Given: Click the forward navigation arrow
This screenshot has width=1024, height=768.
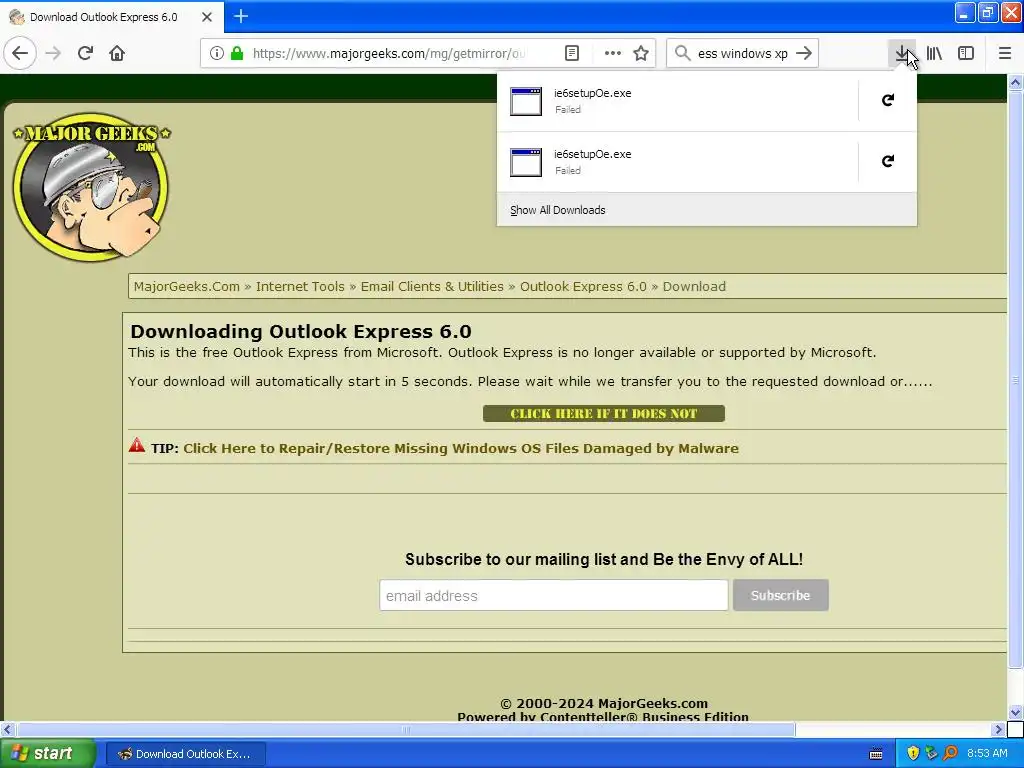Looking at the screenshot, I should (53, 54).
